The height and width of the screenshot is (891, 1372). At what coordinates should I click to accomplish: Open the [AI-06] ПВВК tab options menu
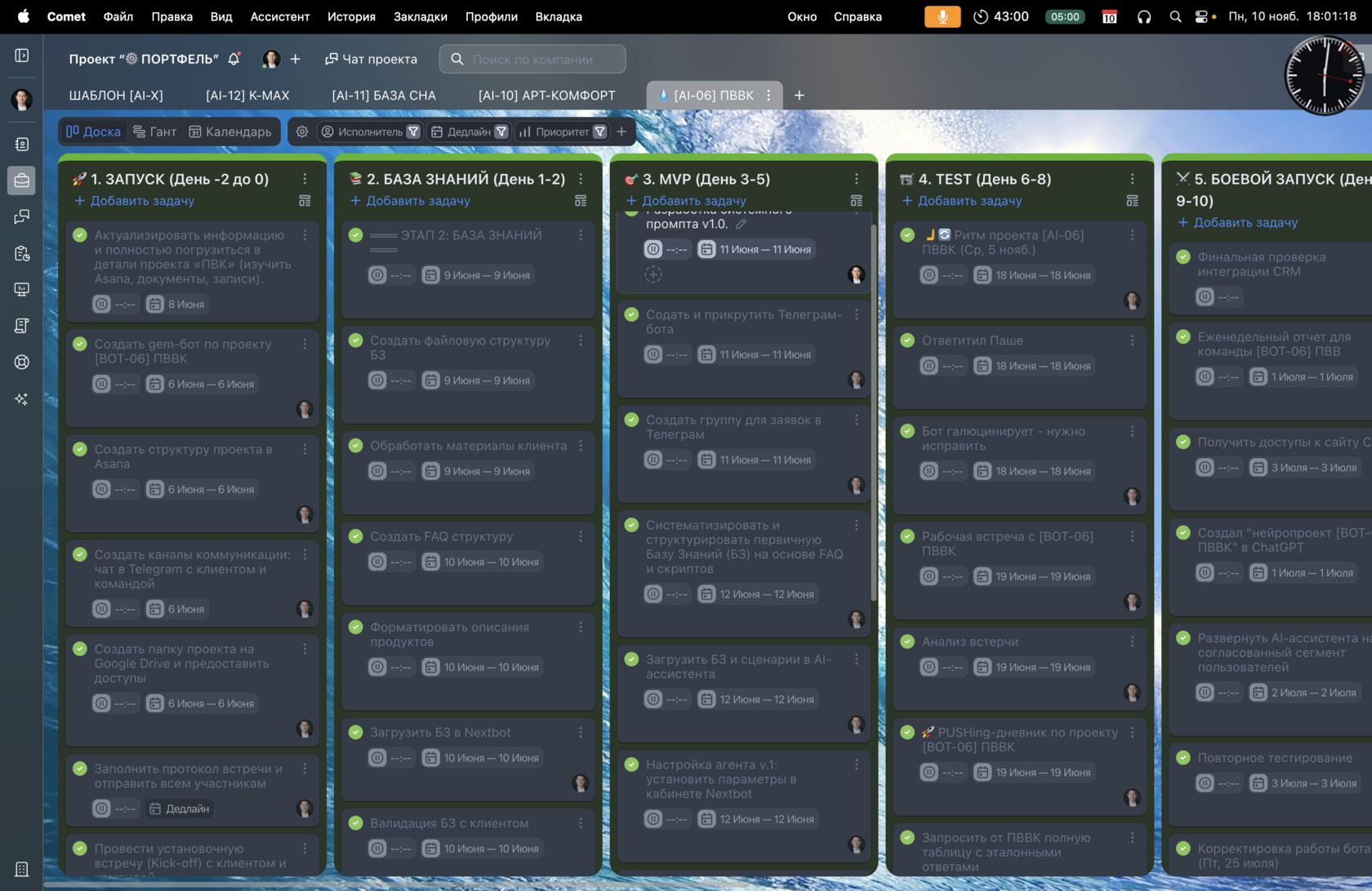(x=768, y=96)
